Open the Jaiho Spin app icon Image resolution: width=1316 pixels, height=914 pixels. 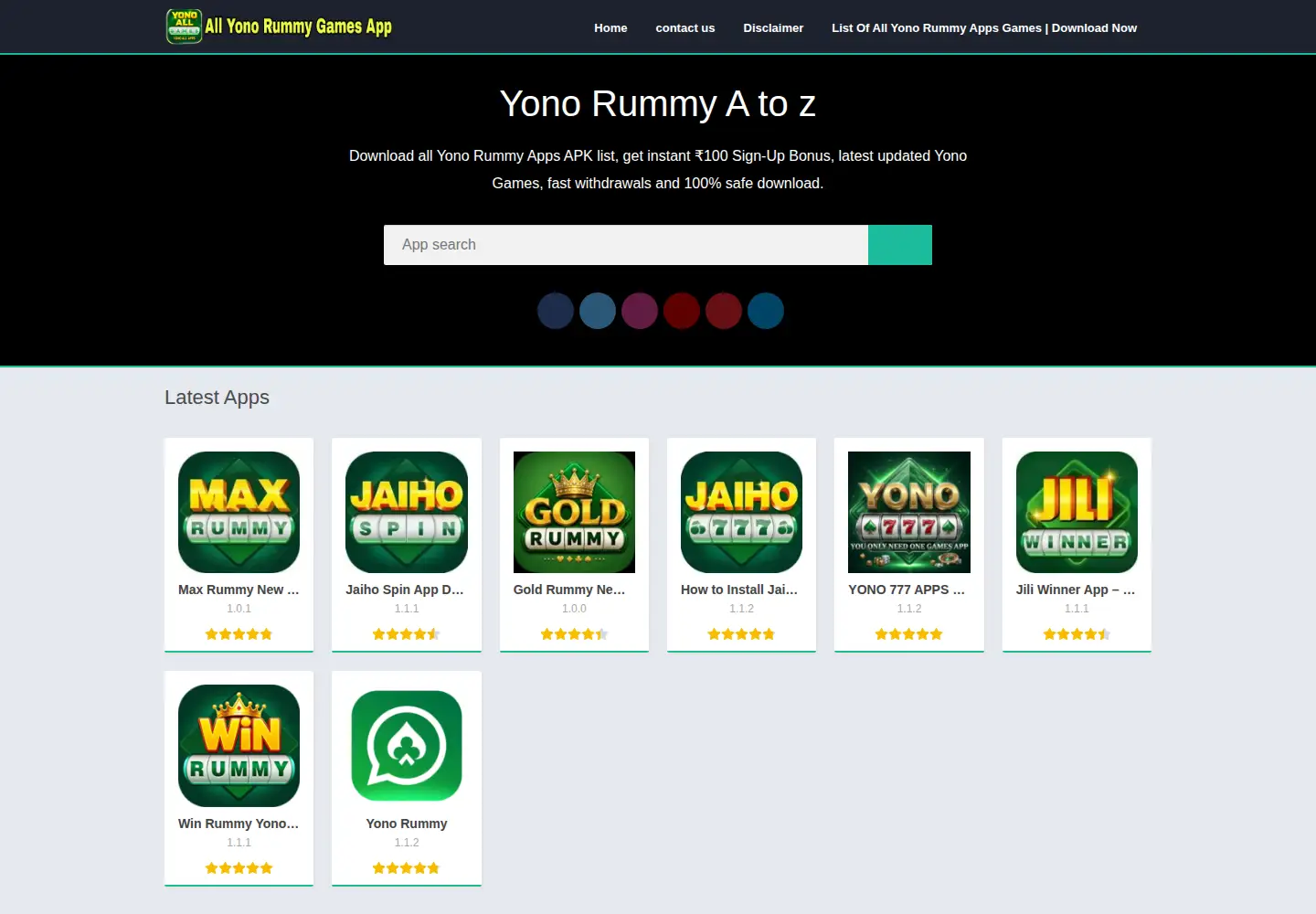tap(407, 512)
